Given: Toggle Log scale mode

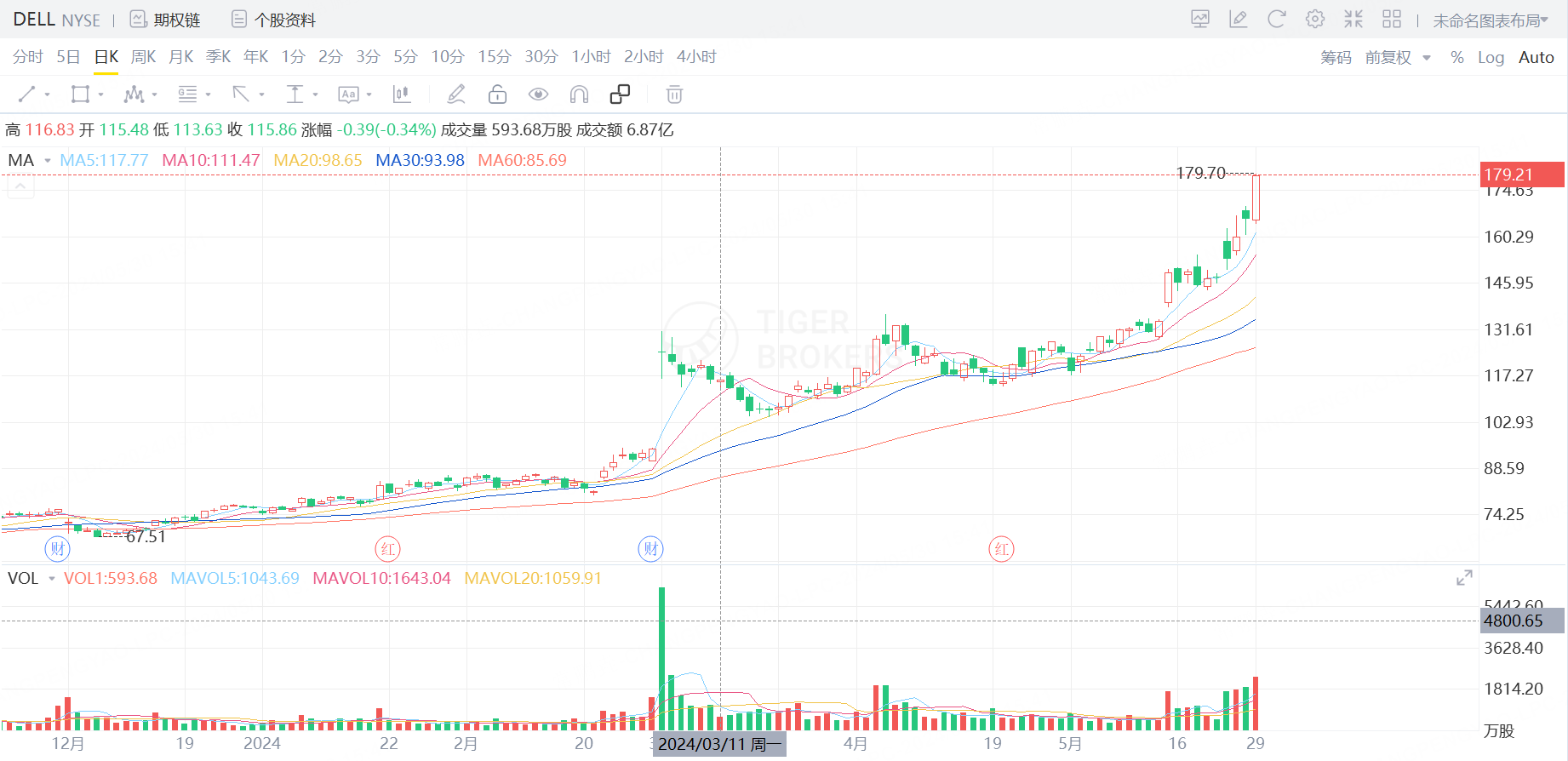Looking at the screenshot, I should coord(1491,58).
